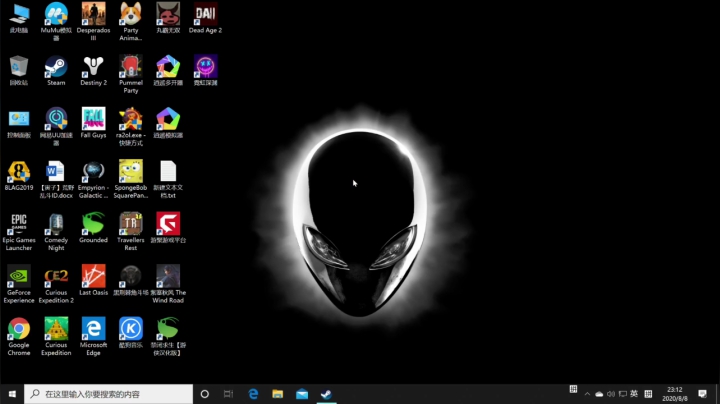The width and height of the screenshot is (720, 404).
Task: Open the OneDrive cloud tray icon
Action: pyautogui.click(x=599, y=394)
